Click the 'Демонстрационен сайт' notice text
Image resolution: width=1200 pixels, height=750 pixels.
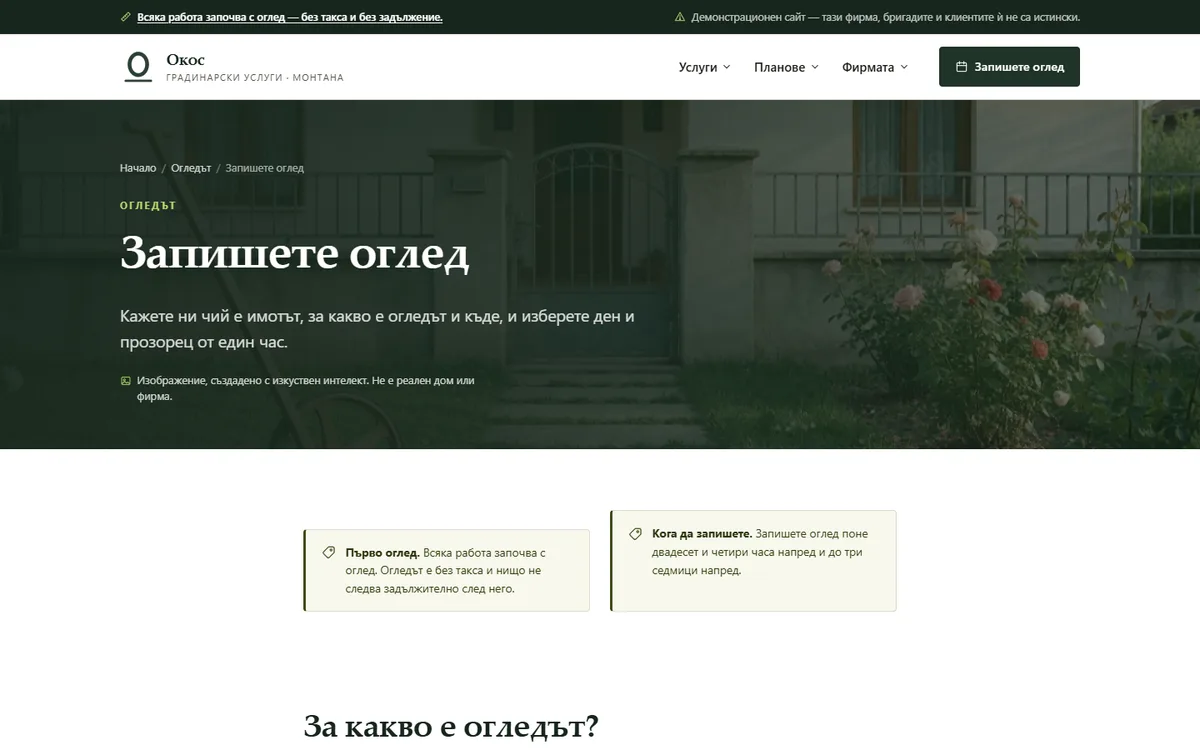click(x=885, y=17)
